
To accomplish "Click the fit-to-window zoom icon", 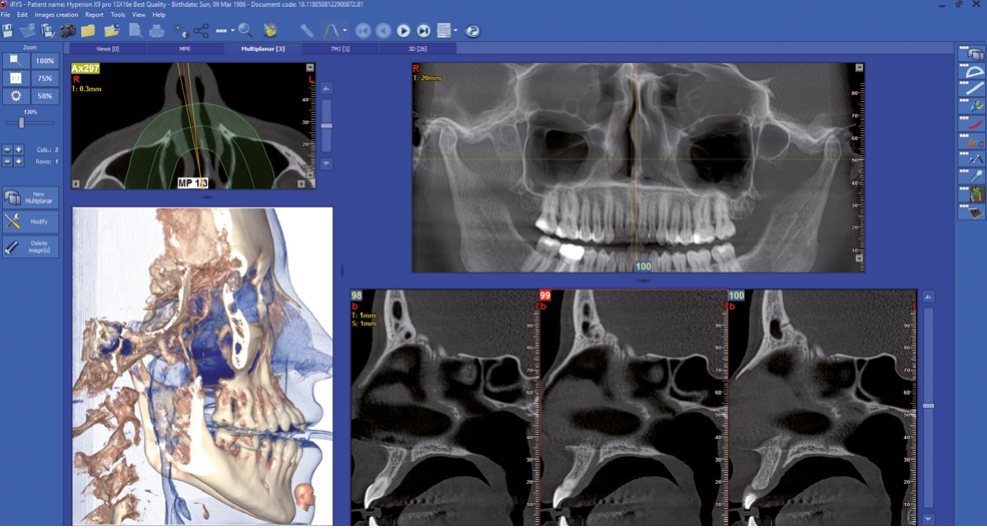I will click(16, 78).
